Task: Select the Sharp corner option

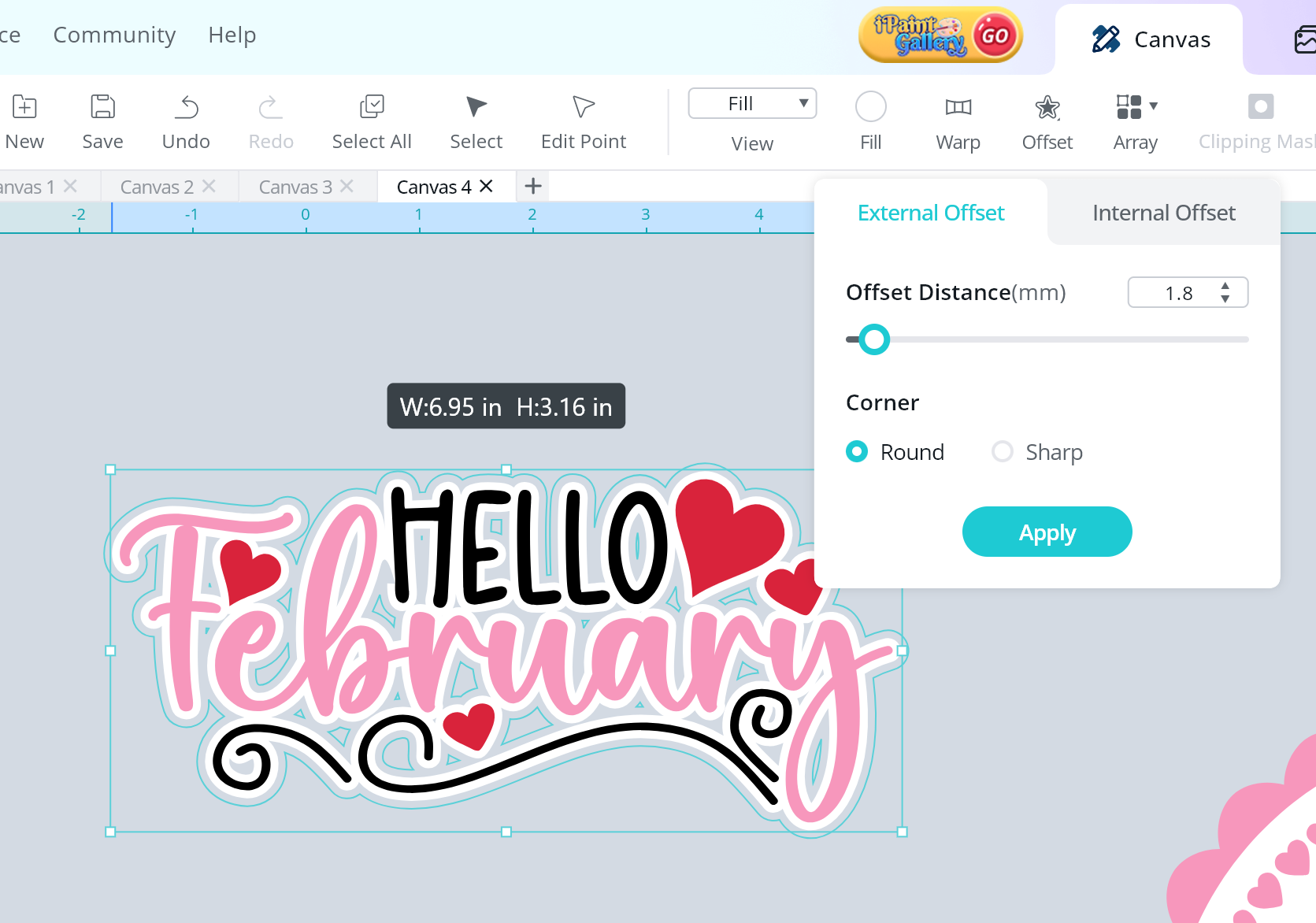Action: [x=1002, y=452]
